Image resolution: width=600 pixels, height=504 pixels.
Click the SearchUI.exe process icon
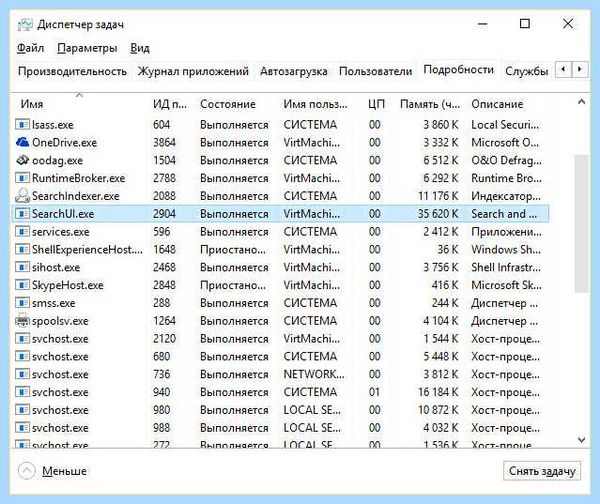[x=22, y=214]
